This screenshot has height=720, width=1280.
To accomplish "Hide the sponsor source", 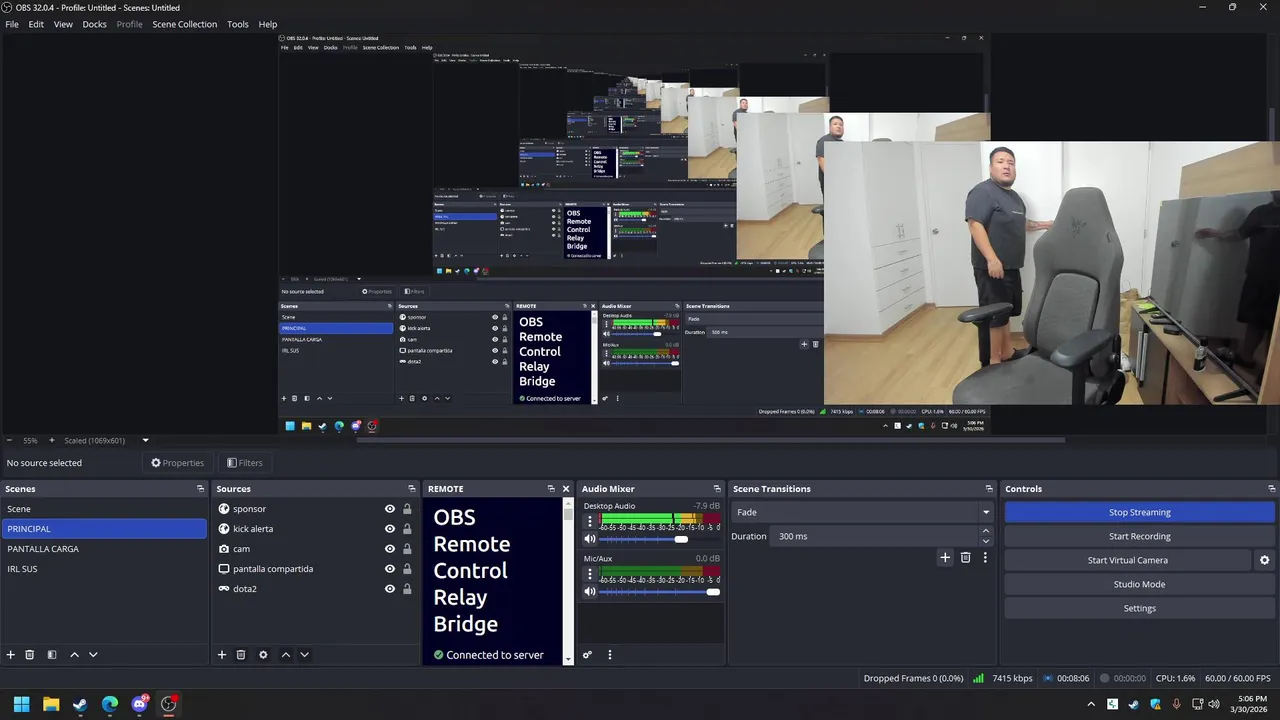I will (x=390, y=509).
